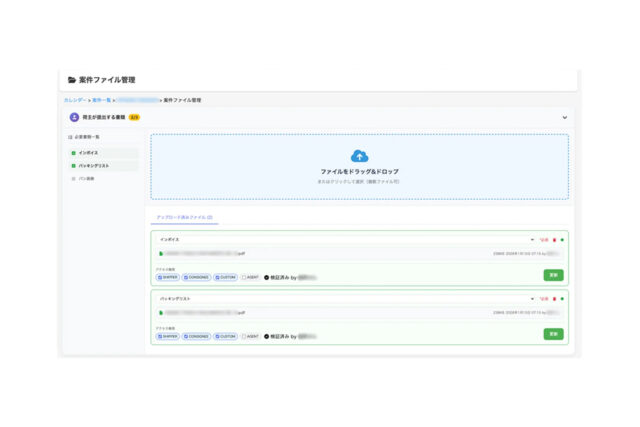
Task: Select インボイス in required documents sidebar
Action: pos(104,153)
